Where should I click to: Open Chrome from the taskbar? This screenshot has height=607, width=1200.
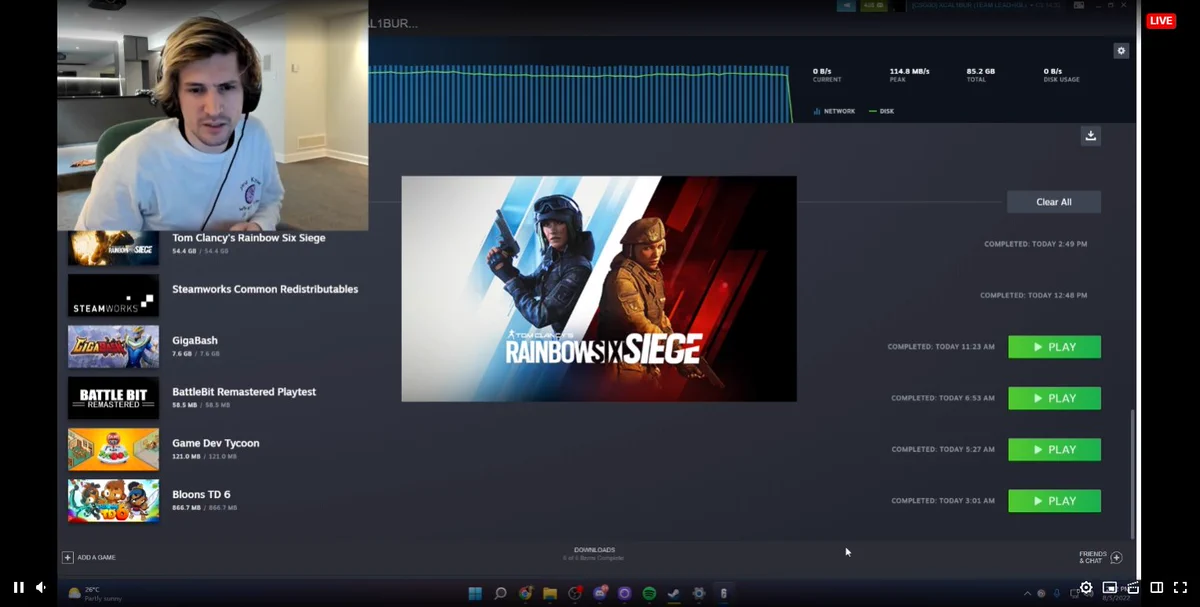click(526, 593)
